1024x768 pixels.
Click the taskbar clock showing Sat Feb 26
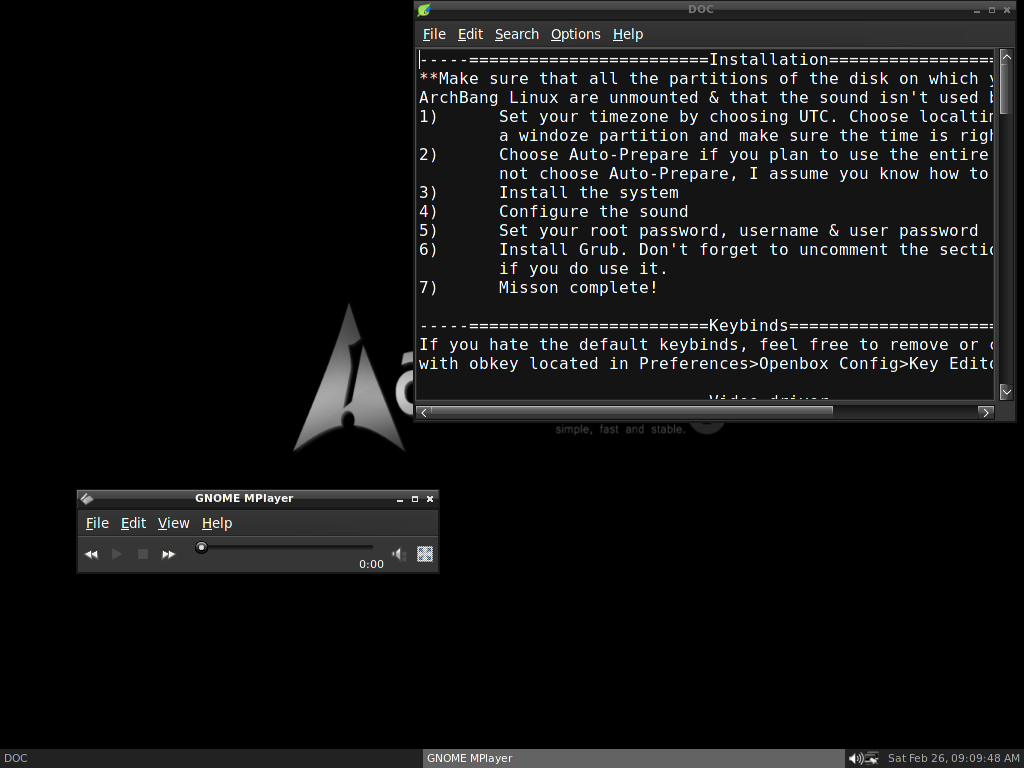(x=953, y=758)
